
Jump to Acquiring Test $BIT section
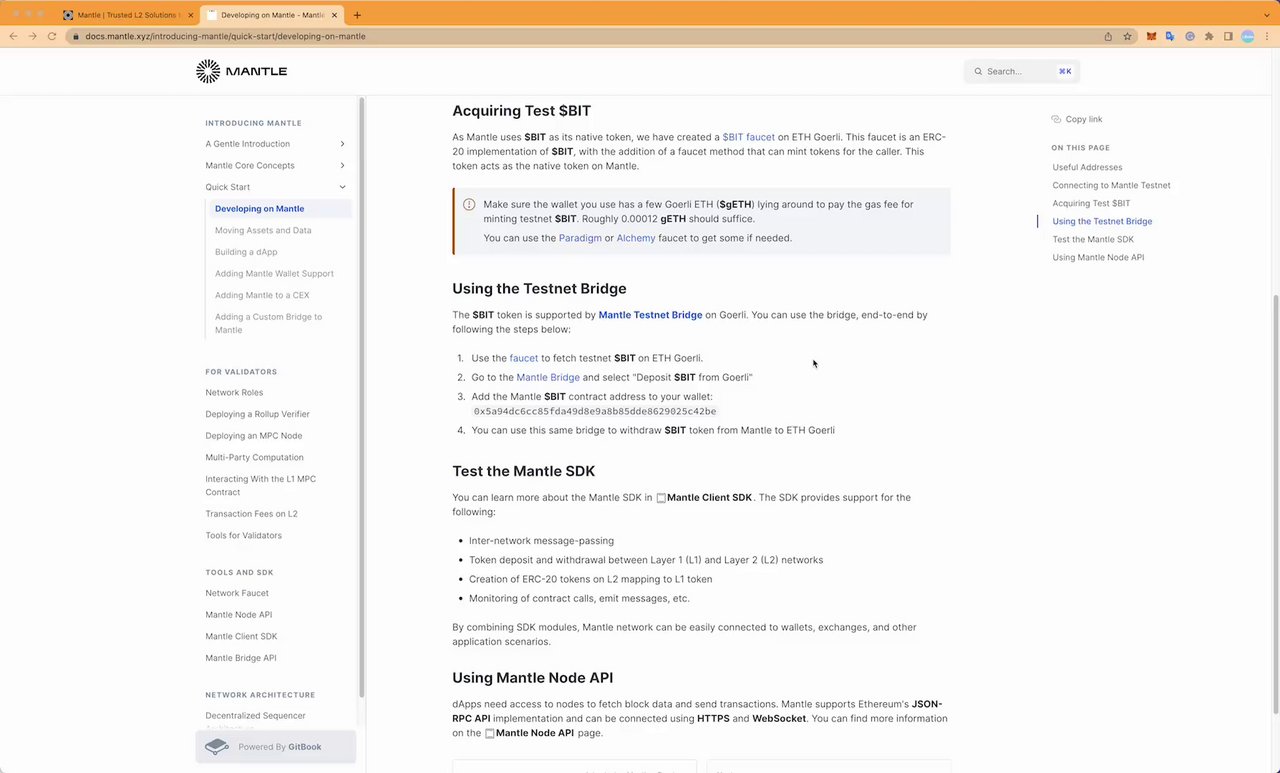pyautogui.click(x=1091, y=203)
